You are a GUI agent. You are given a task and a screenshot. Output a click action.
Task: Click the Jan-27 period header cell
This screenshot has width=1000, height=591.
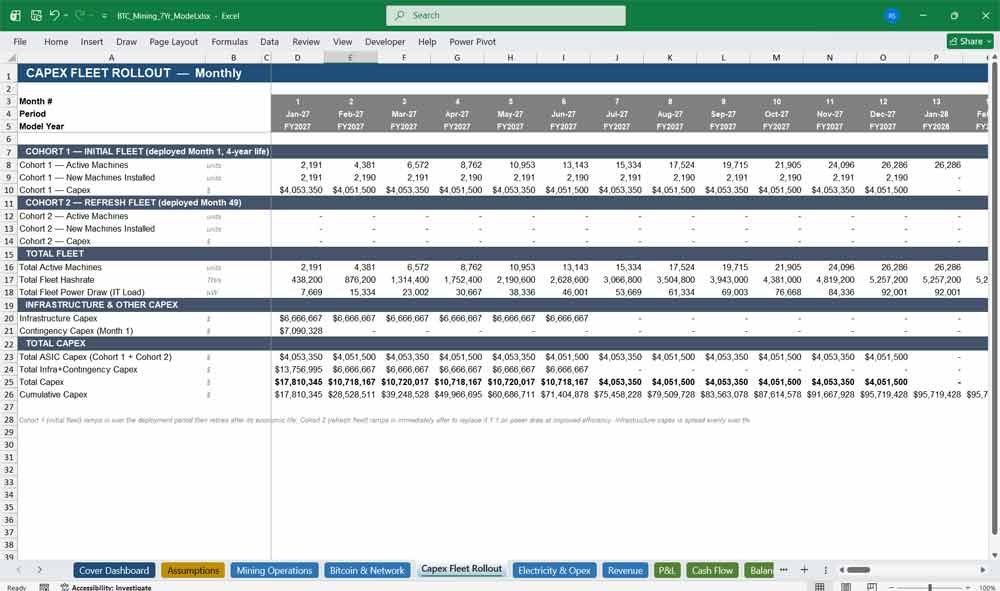click(x=297, y=114)
